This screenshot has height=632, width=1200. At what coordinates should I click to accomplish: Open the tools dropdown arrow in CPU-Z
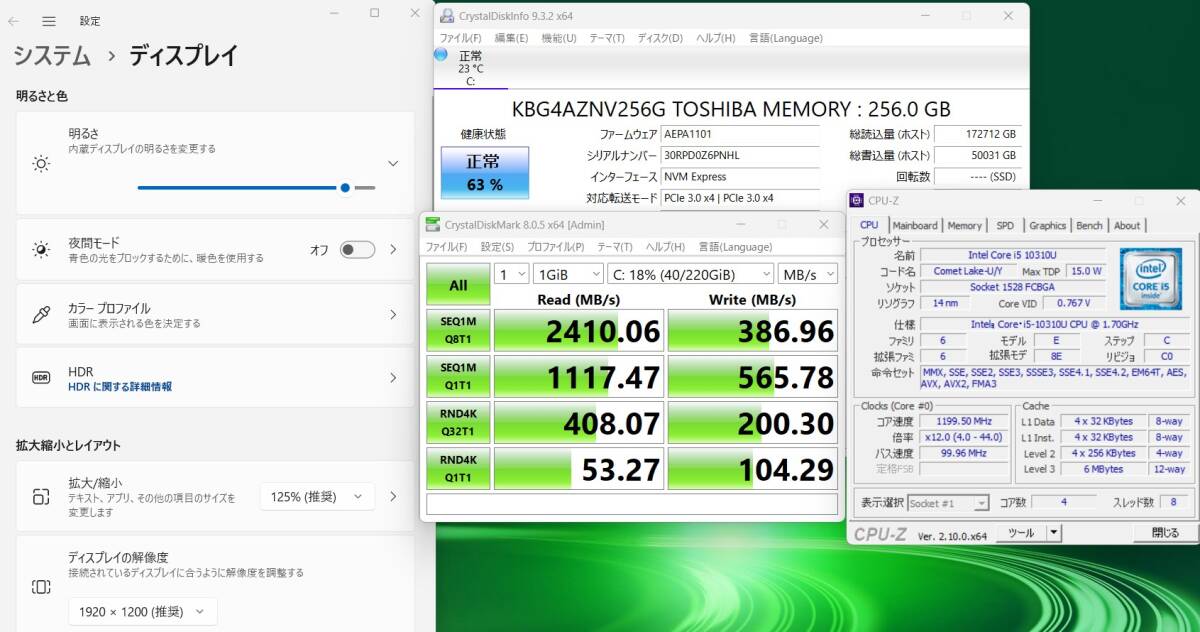click(1053, 533)
